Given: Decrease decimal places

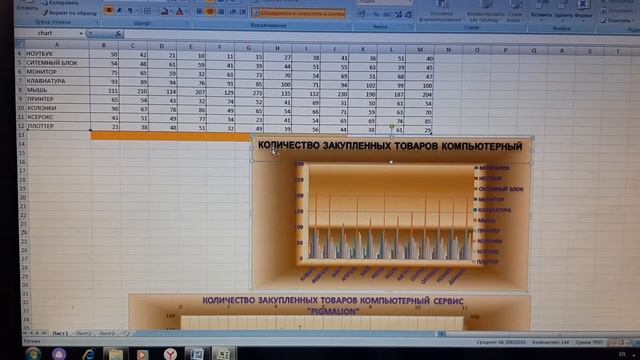Looking at the screenshot, I should pos(408,14).
